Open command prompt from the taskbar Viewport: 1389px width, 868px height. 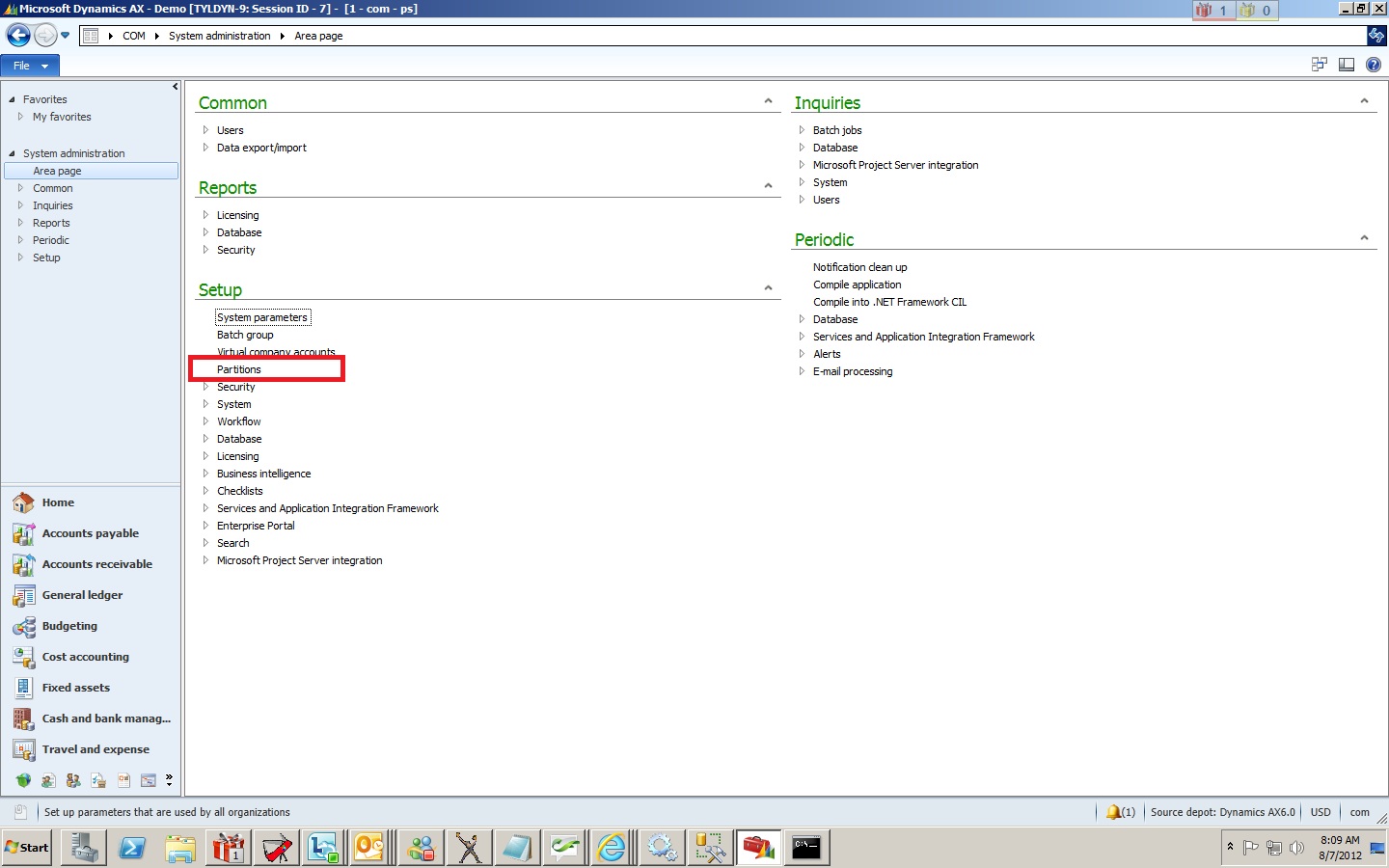805,848
